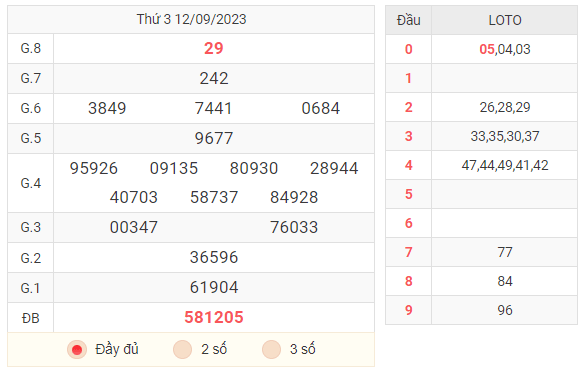The height and width of the screenshot is (374, 583).
Task: Click the red loto number 05
Action: coord(487,49)
